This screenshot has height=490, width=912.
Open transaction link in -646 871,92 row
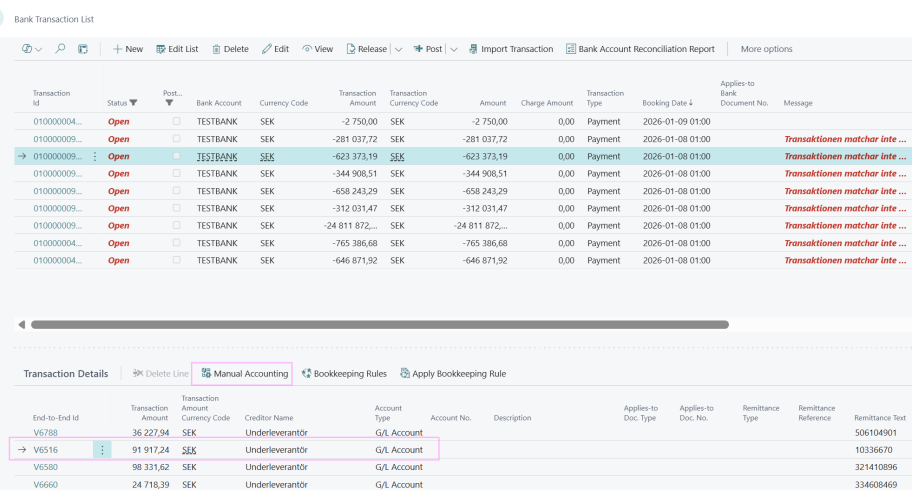pos(58,260)
